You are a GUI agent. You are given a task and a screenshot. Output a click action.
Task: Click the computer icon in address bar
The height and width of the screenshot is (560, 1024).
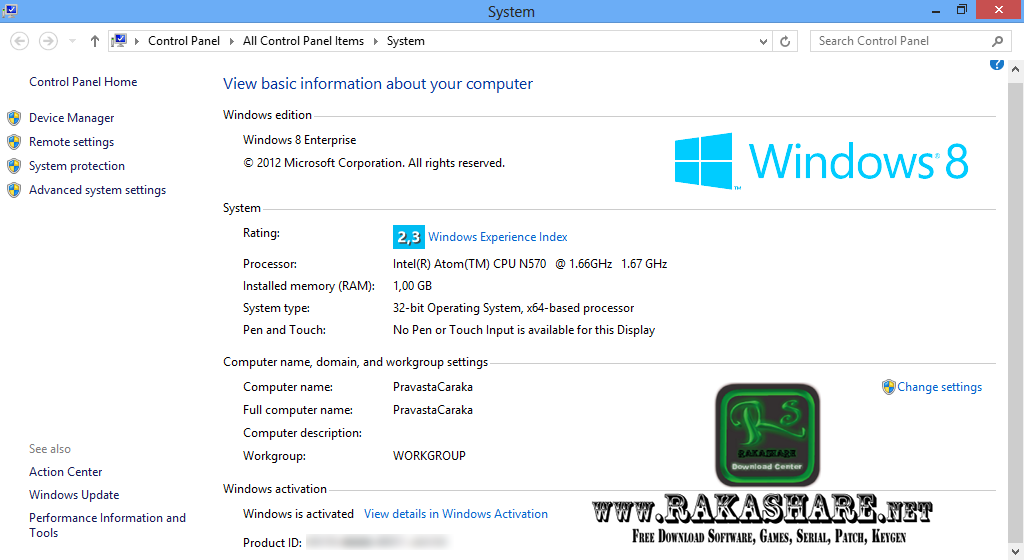pos(119,40)
